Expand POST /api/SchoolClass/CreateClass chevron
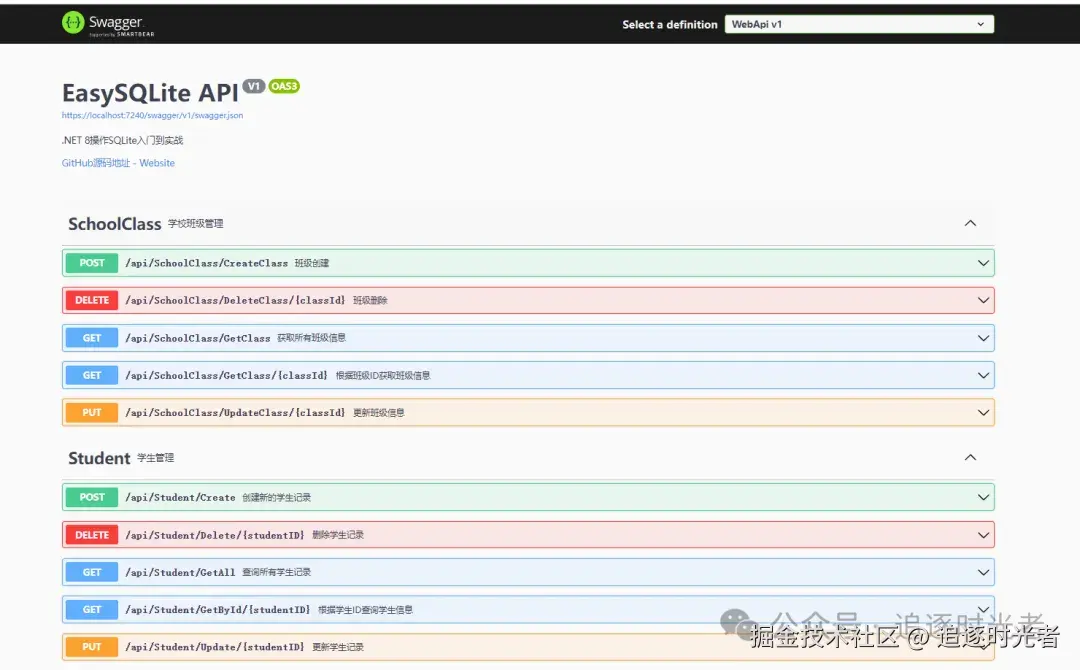 pyautogui.click(x=983, y=263)
